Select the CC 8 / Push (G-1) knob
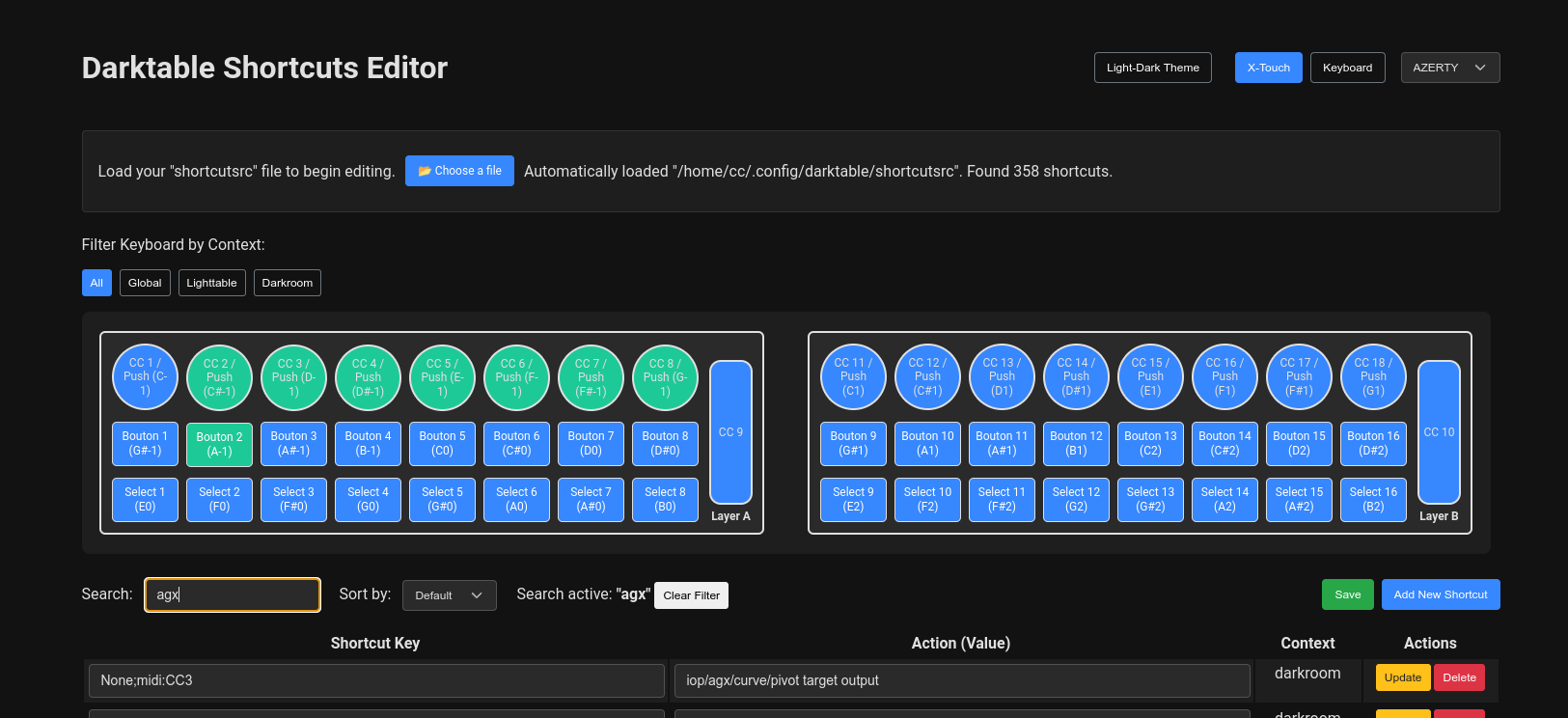The height and width of the screenshot is (718, 1568). [666, 377]
